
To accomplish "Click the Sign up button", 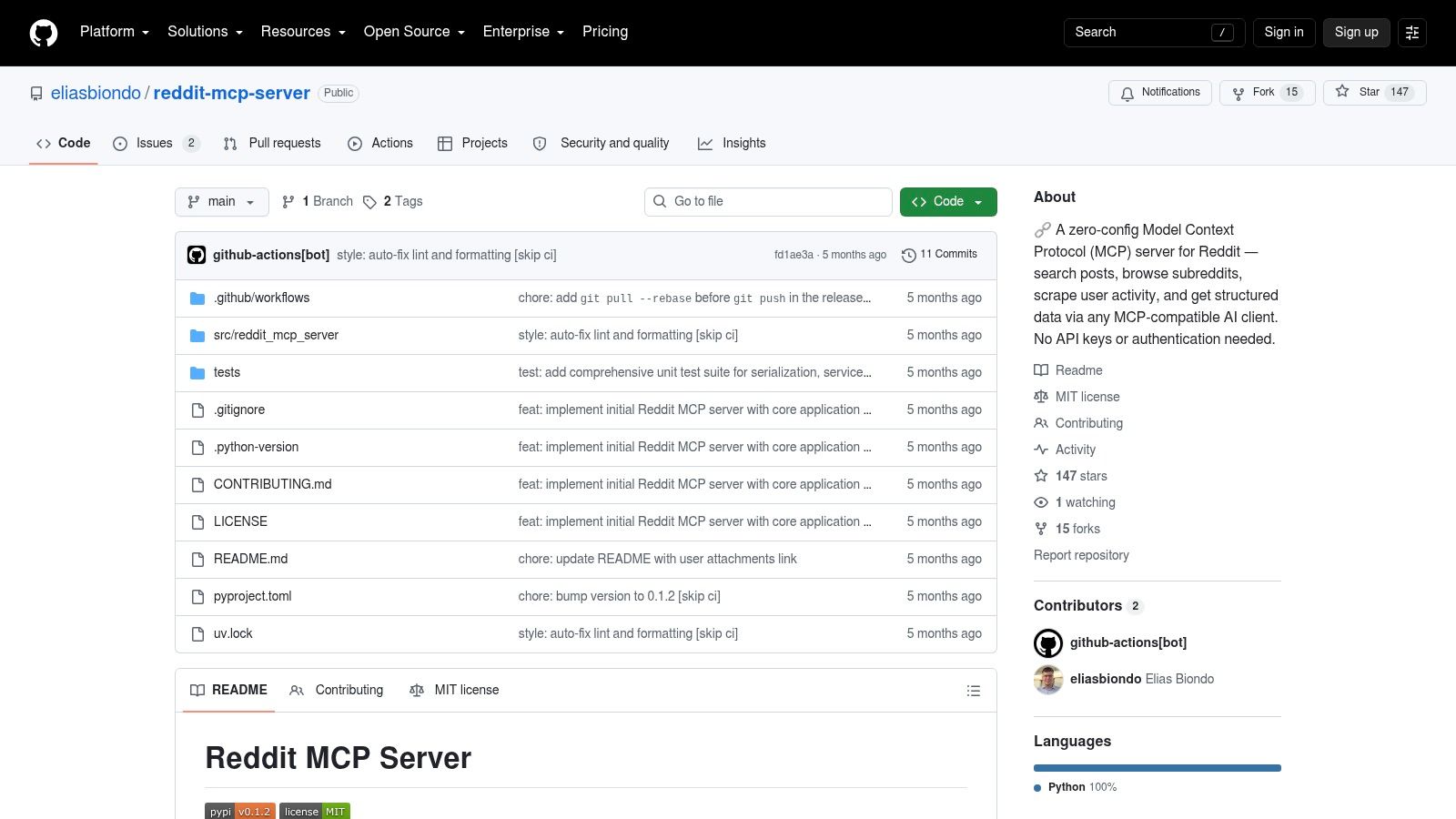I will pyautogui.click(x=1357, y=32).
